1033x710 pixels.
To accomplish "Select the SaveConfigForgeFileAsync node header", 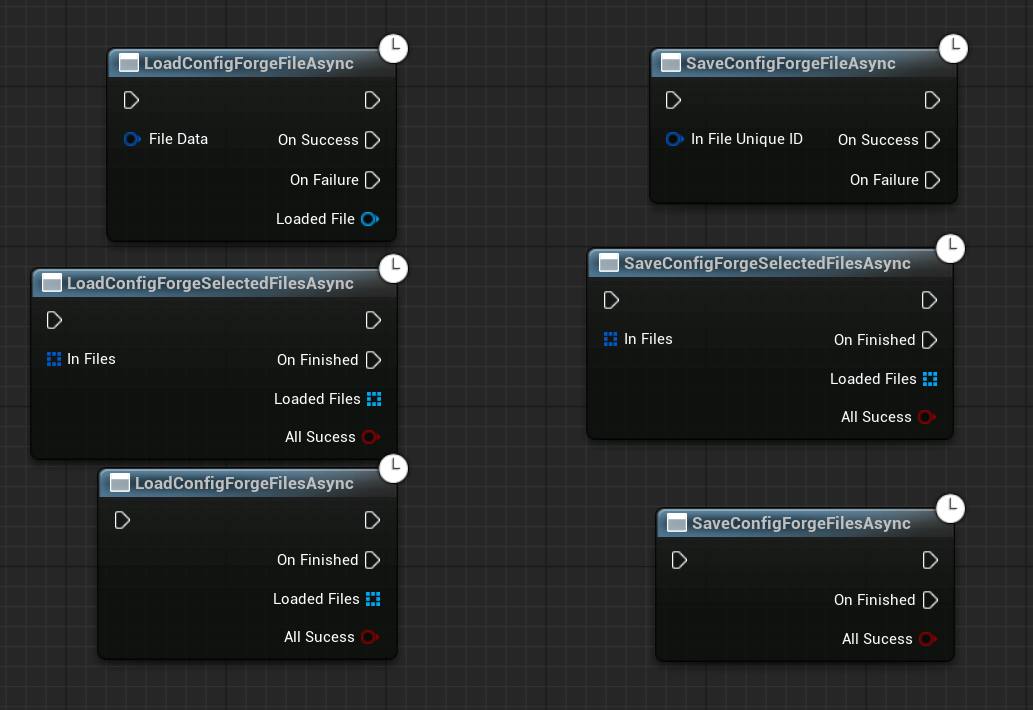I will (790, 63).
